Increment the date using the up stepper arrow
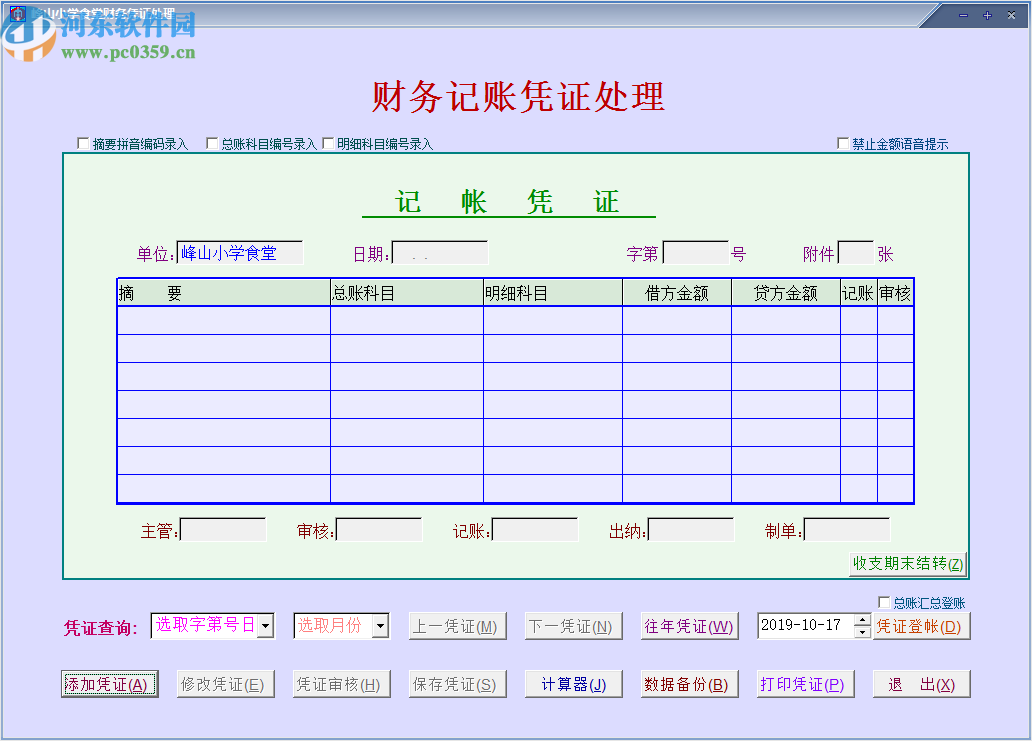 click(862, 620)
